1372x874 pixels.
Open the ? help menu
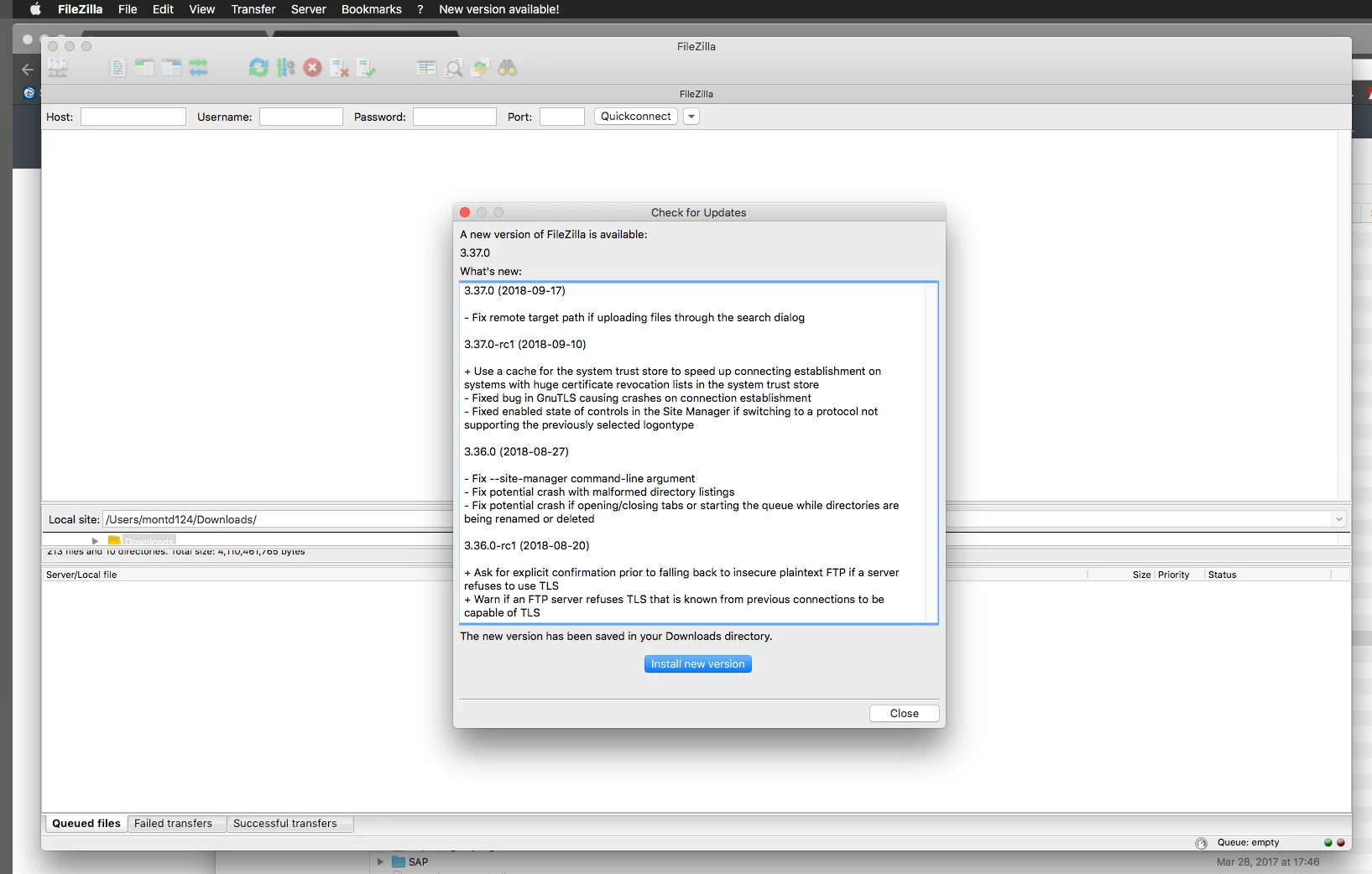coord(420,9)
